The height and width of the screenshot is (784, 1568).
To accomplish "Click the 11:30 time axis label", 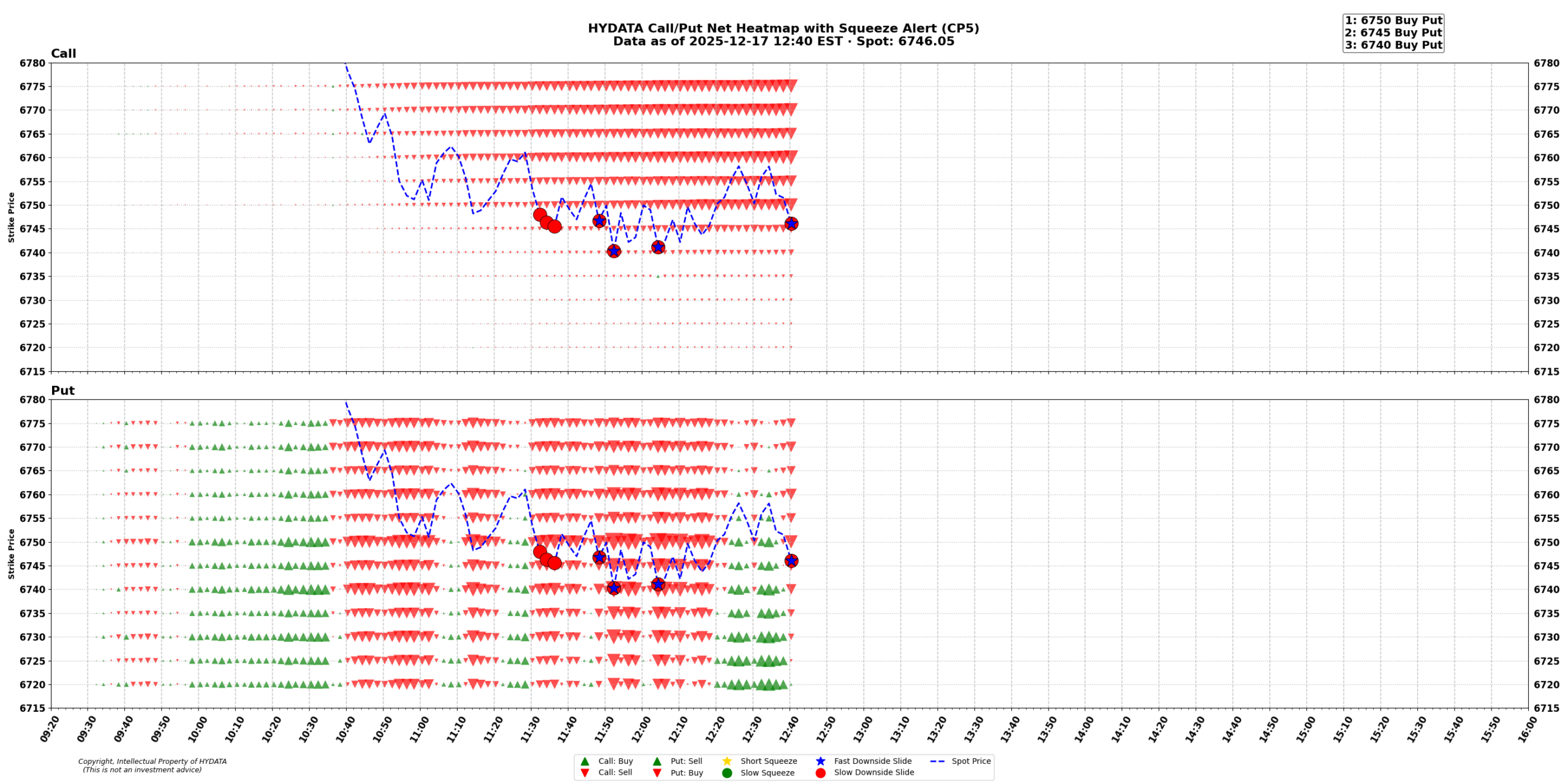I will (530, 729).
